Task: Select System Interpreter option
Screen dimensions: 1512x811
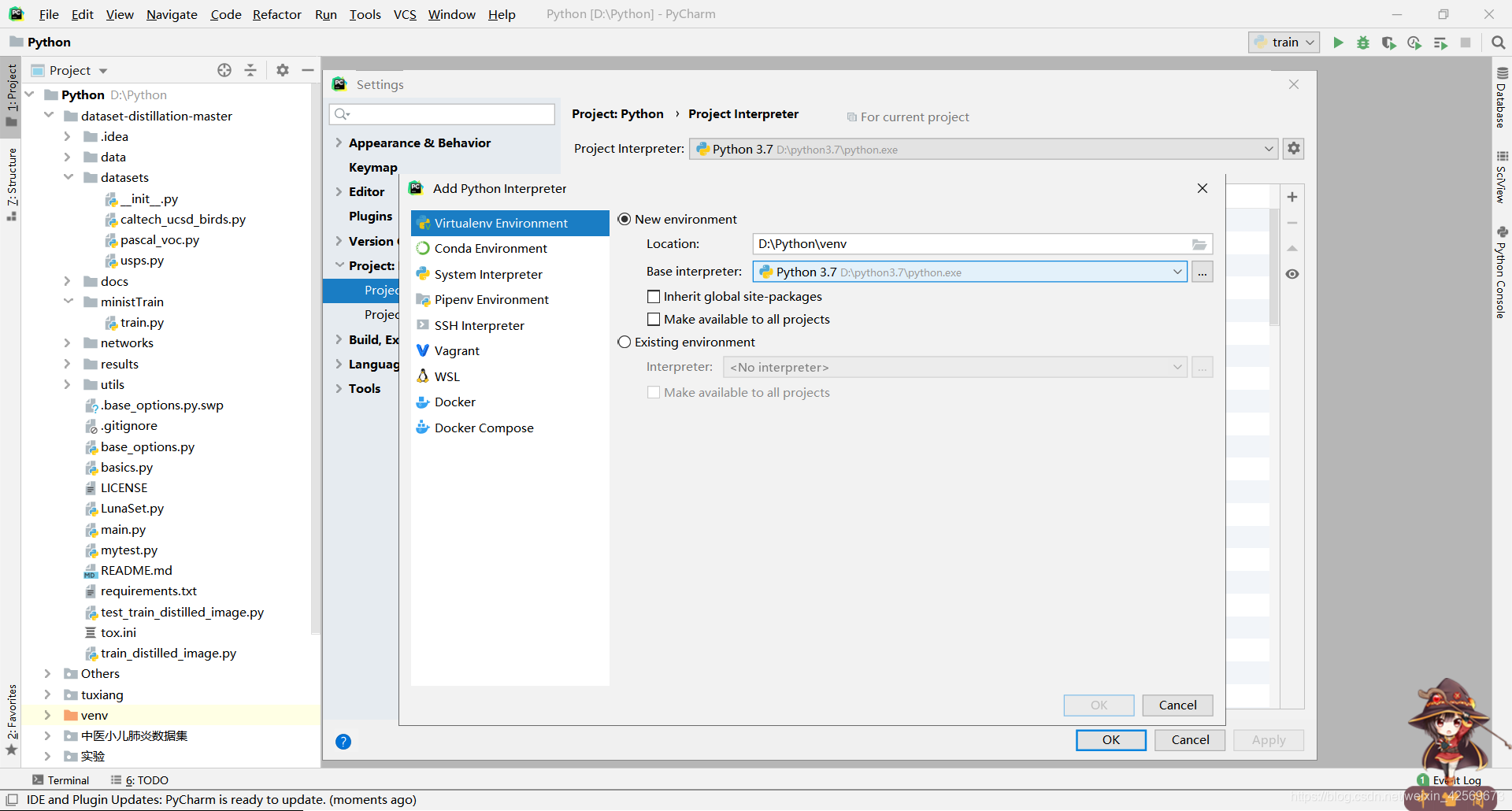Action: [x=510, y=274]
